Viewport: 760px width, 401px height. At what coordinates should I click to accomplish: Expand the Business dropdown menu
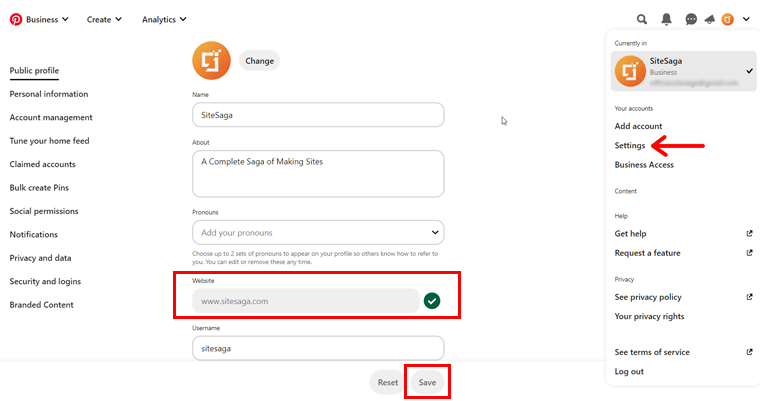[x=47, y=19]
